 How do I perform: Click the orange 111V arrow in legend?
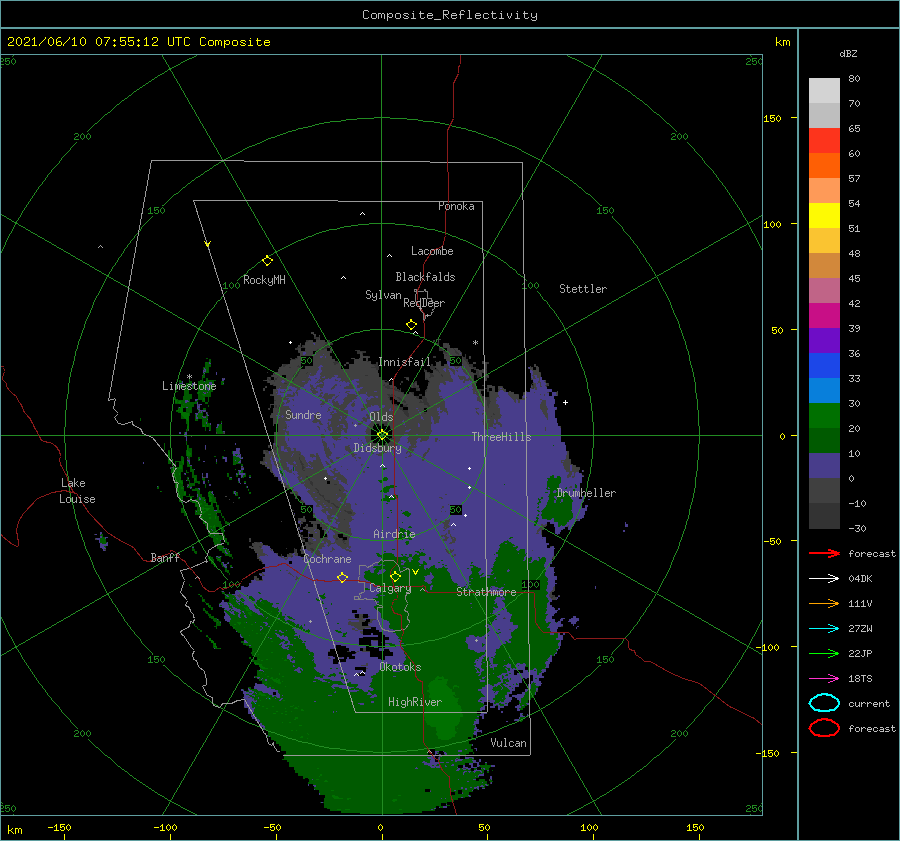[x=824, y=603]
